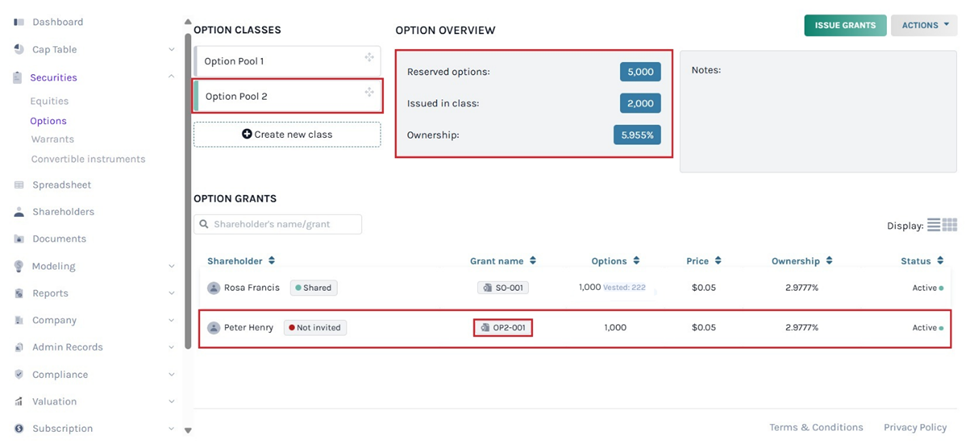
Task: Collapse the Securities menu chevron
Action: [x=171, y=77]
